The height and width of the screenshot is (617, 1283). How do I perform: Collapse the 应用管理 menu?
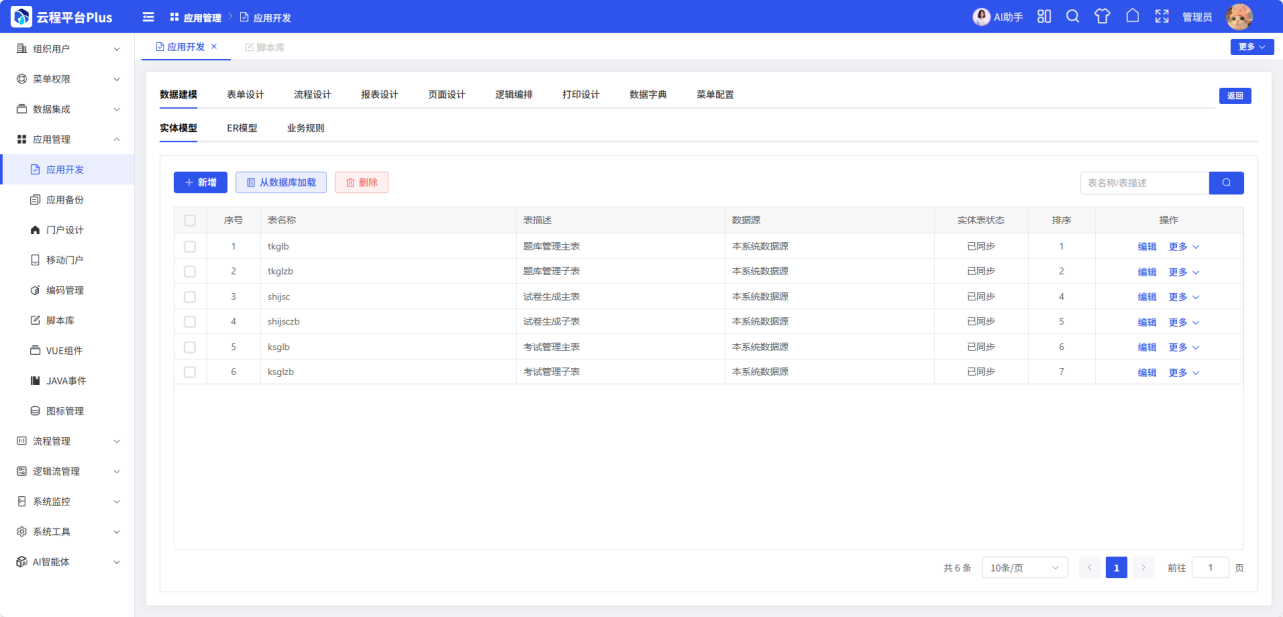click(x=67, y=139)
